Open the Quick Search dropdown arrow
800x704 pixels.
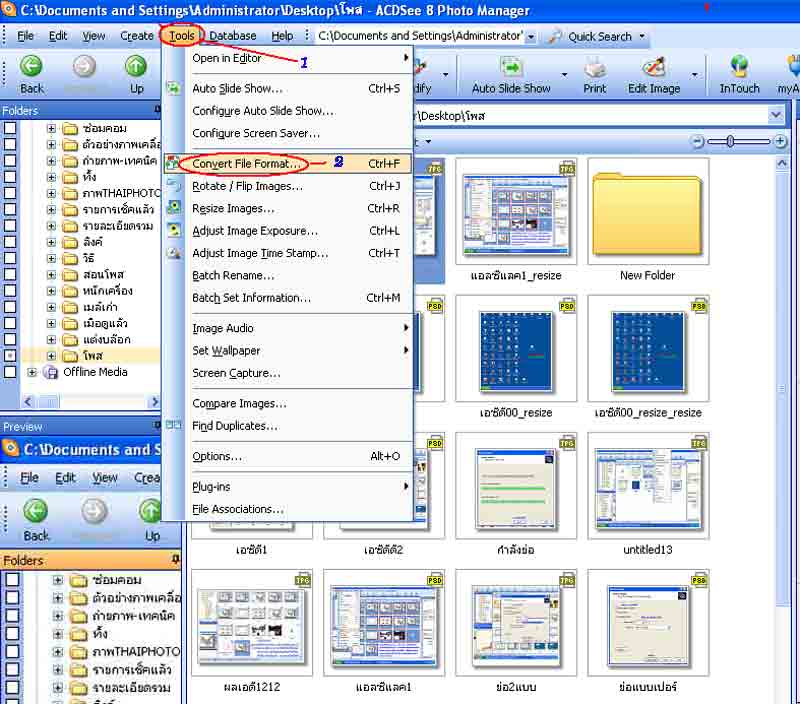click(642, 36)
